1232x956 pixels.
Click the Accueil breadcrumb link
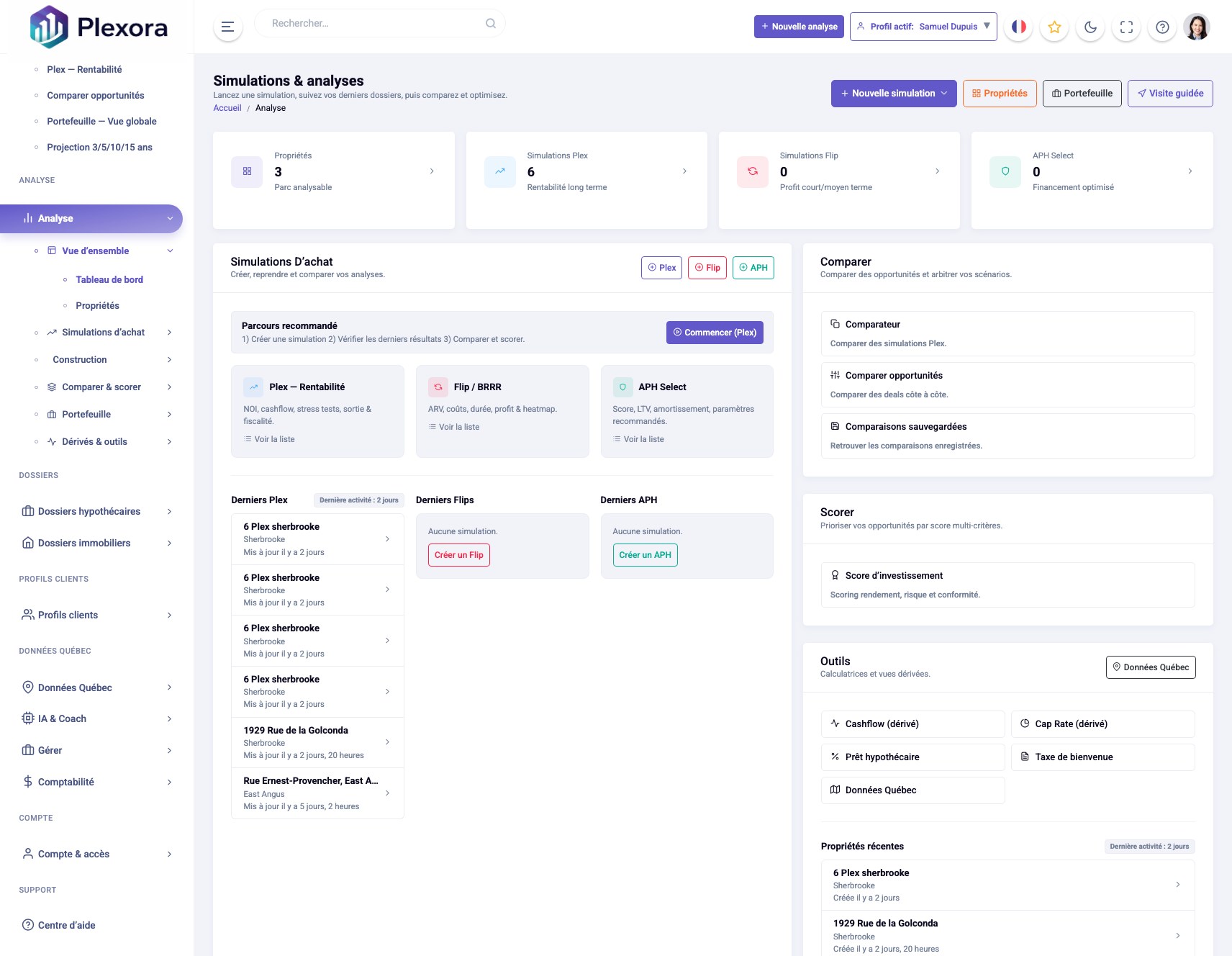pyautogui.click(x=227, y=108)
